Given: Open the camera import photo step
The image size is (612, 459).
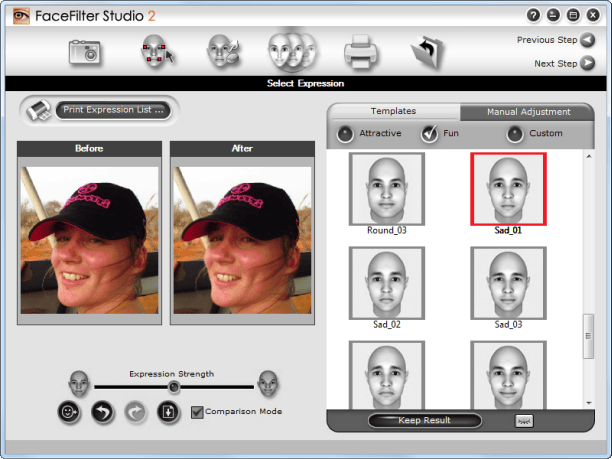Looking at the screenshot, I should coord(84,52).
